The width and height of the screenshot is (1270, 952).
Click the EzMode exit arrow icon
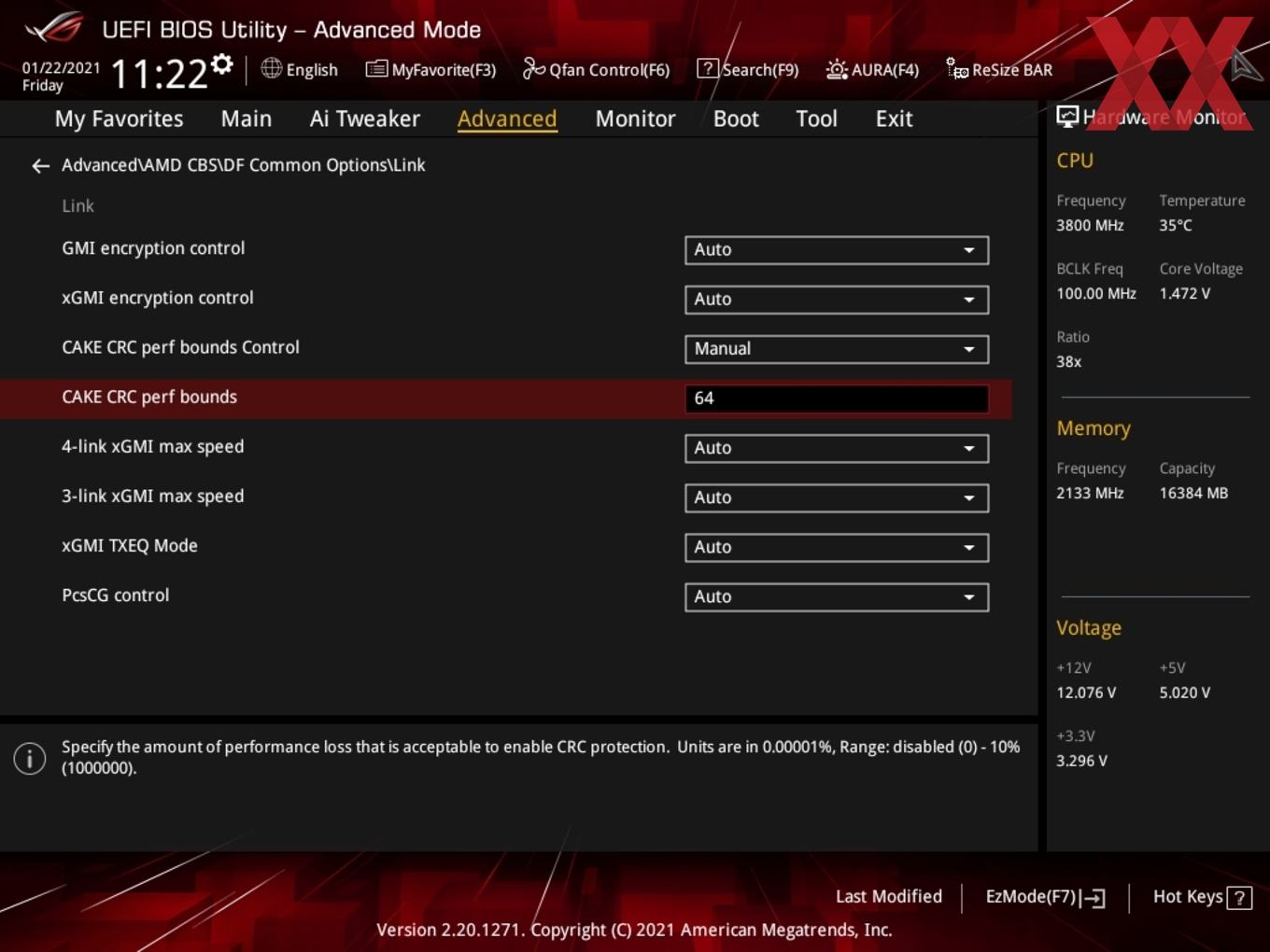[1094, 898]
